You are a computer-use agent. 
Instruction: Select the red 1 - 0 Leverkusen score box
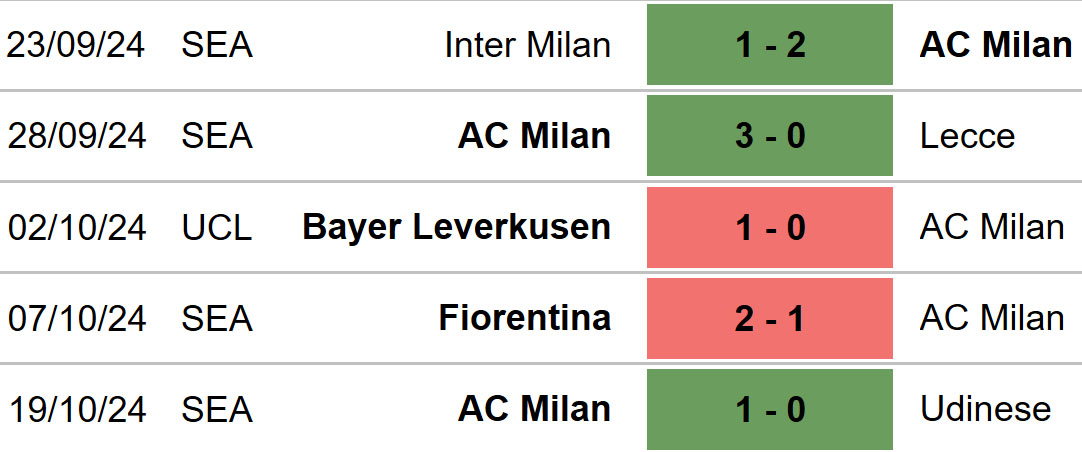point(769,227)
